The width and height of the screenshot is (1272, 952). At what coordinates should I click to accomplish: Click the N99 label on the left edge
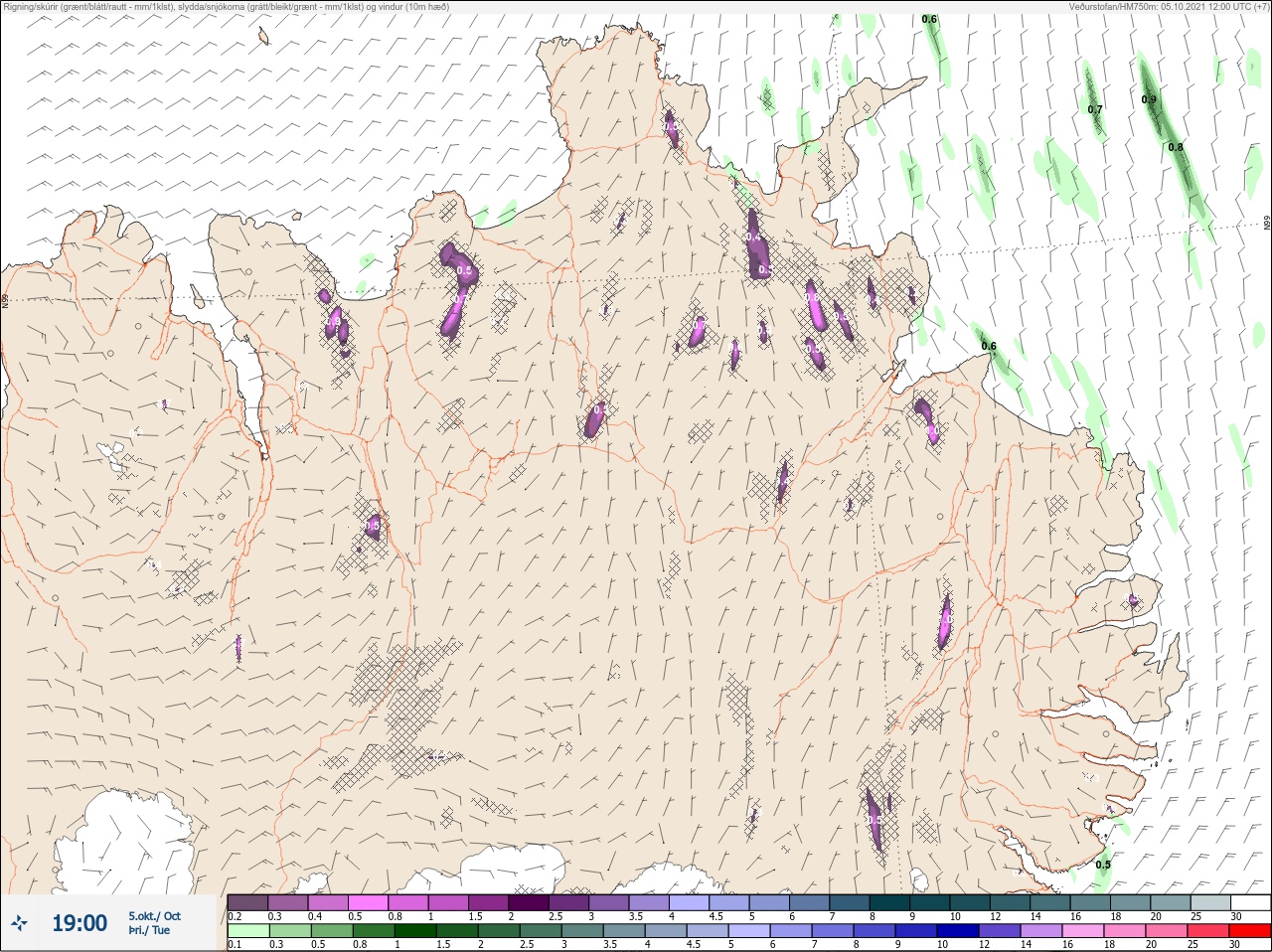click(x=5, y=299)
